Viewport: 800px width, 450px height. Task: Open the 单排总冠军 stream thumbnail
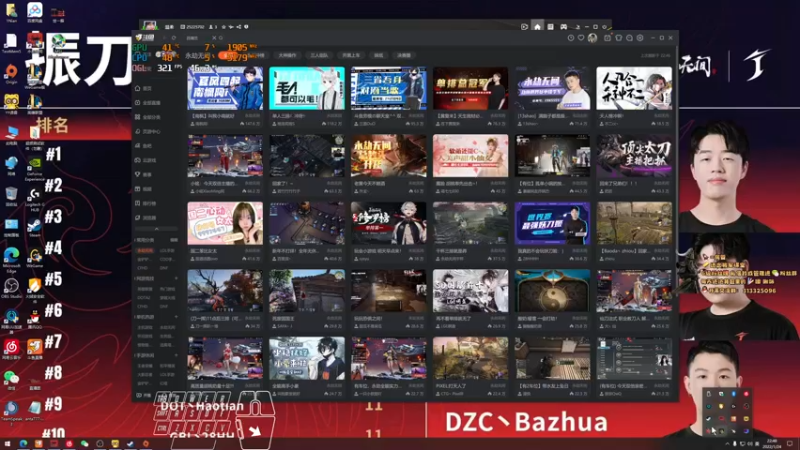pyautogui.click(x=470, y=88)
